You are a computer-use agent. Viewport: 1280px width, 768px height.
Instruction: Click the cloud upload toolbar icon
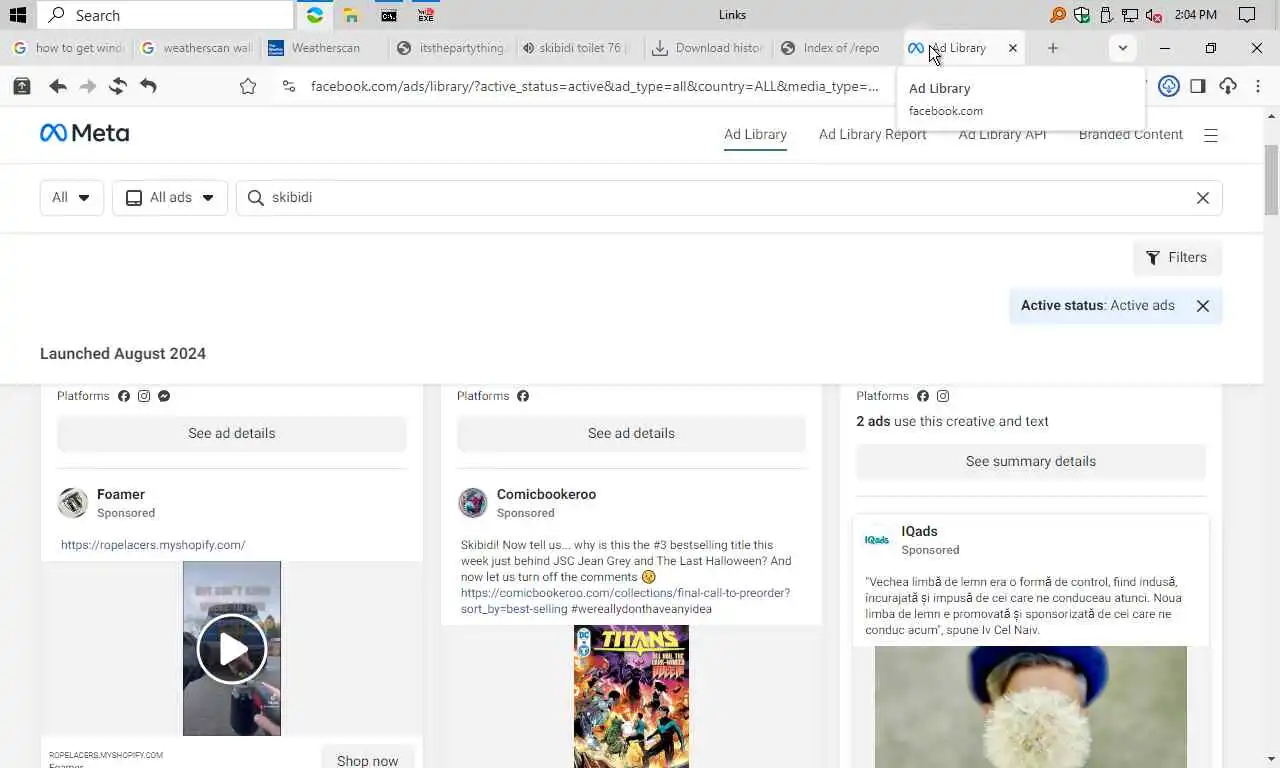pyautogui.click(x=1228, y=86)
